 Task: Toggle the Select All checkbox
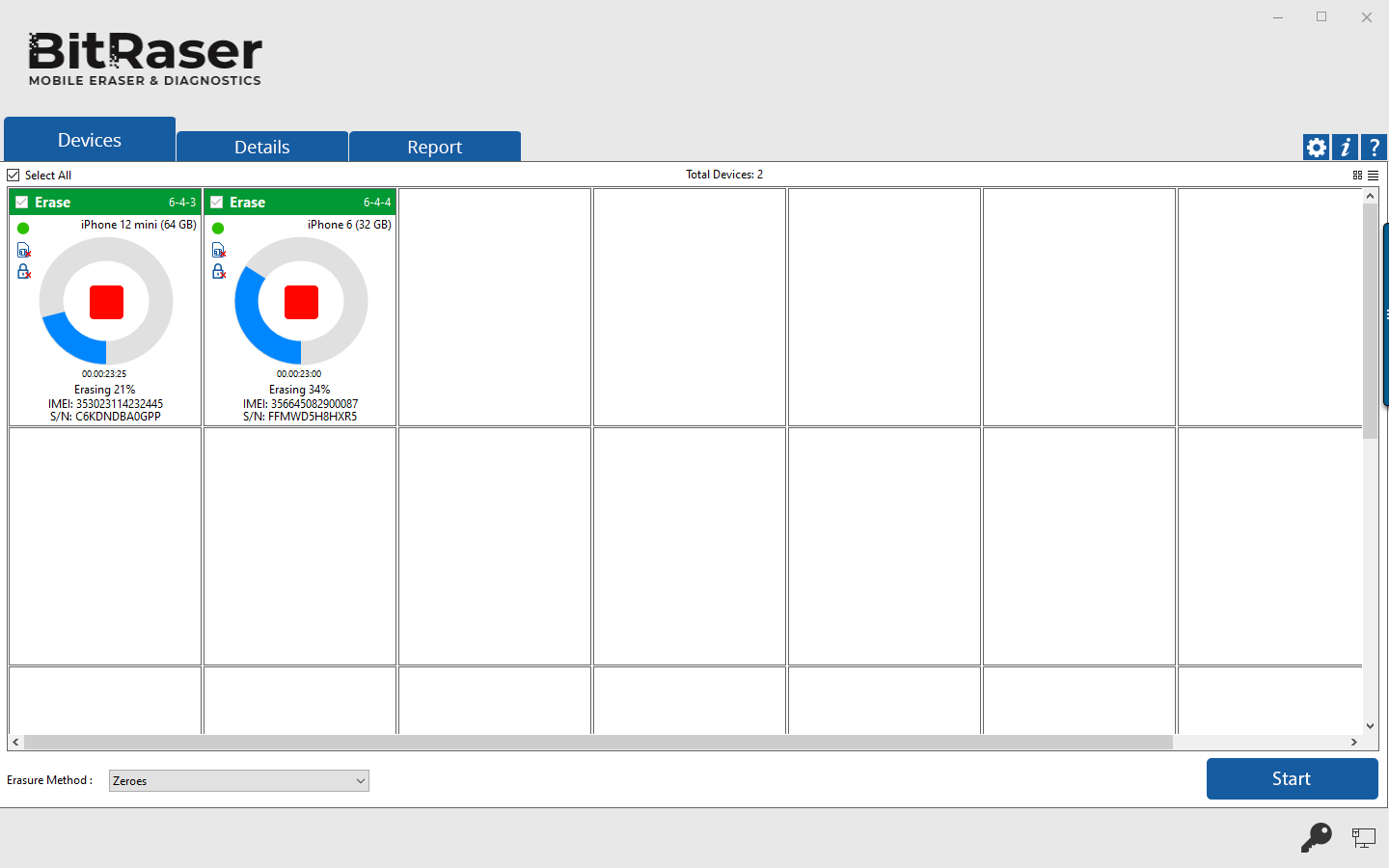tap(14, 176)
